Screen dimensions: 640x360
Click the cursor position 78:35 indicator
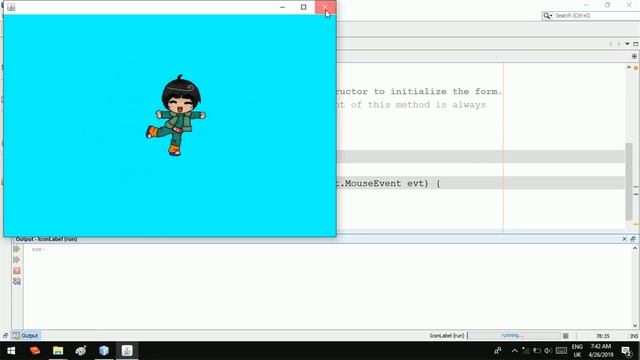click(x=602, y=336)
